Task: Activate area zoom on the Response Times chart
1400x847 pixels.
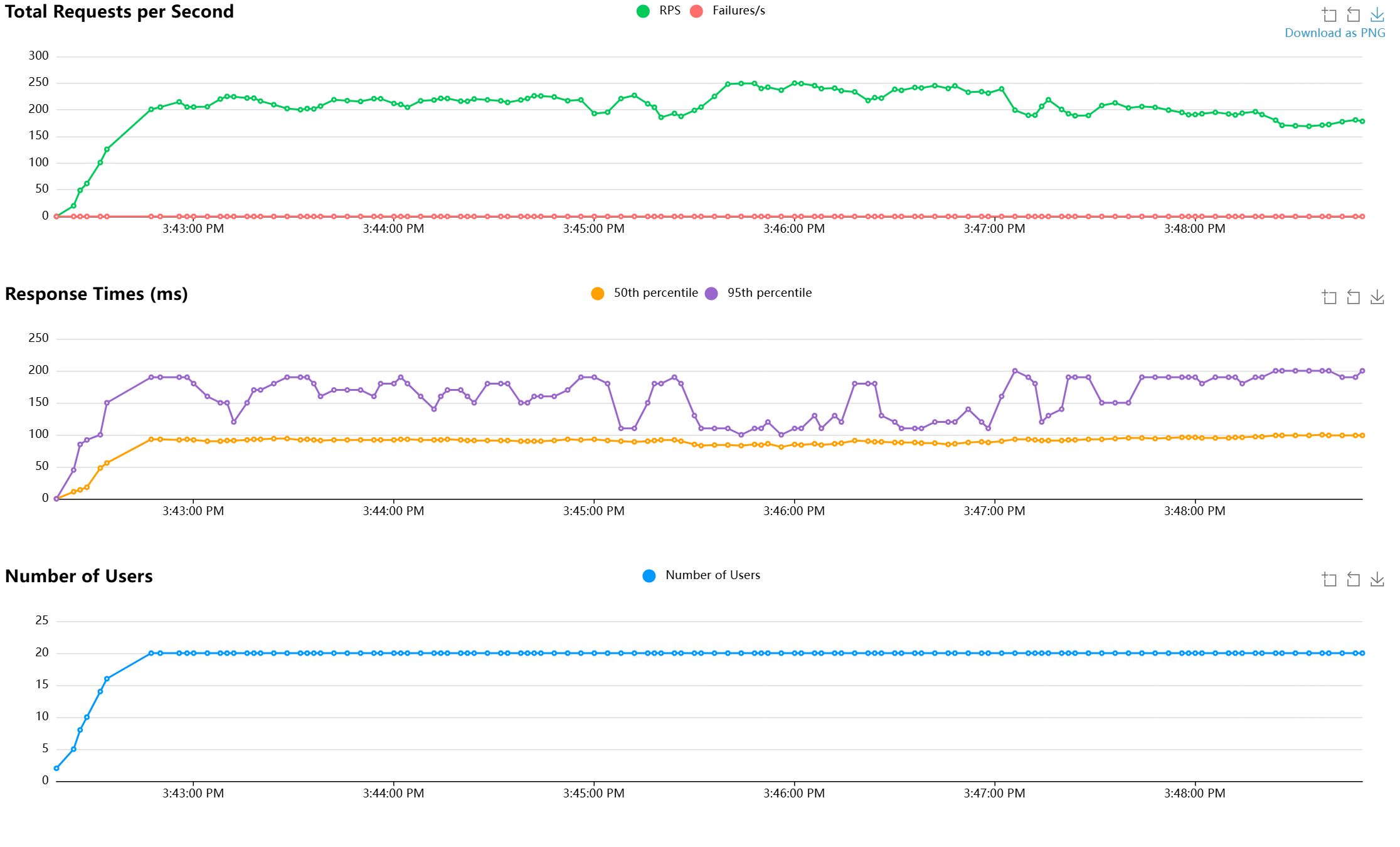Action: [x=1329, y=297]
